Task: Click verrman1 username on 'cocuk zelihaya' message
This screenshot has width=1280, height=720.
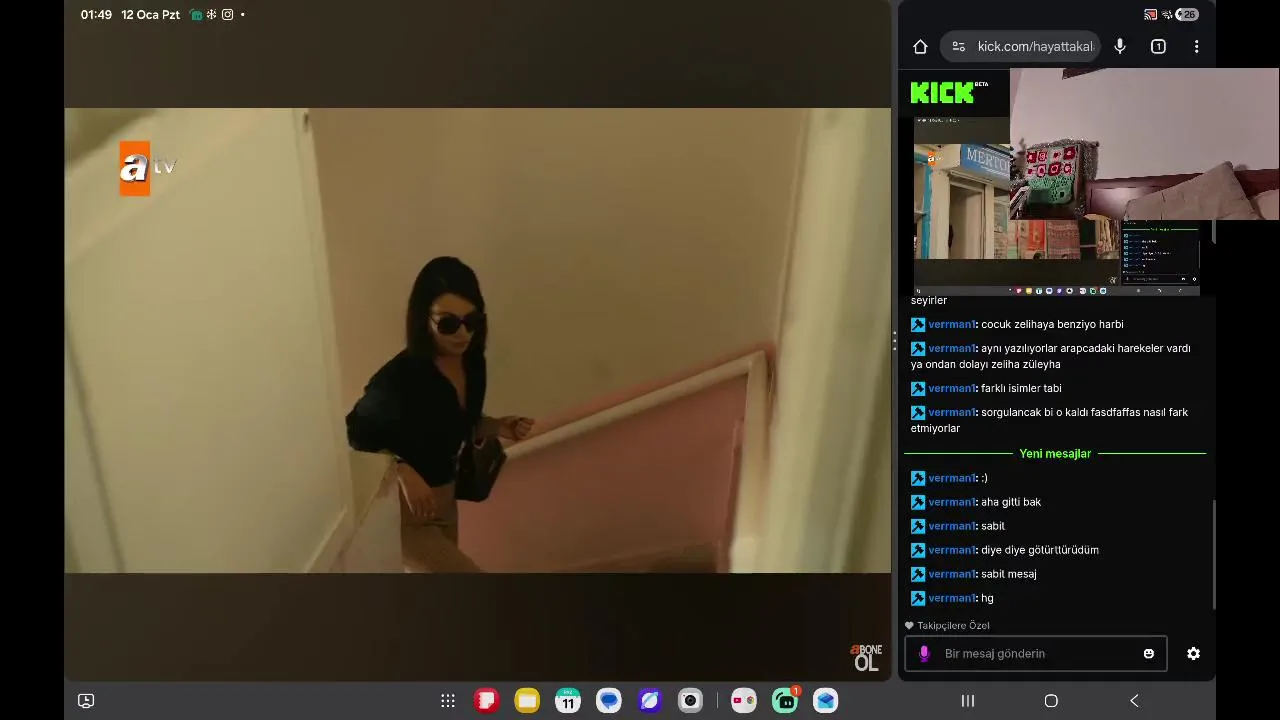Action: (x=951, y=324)
